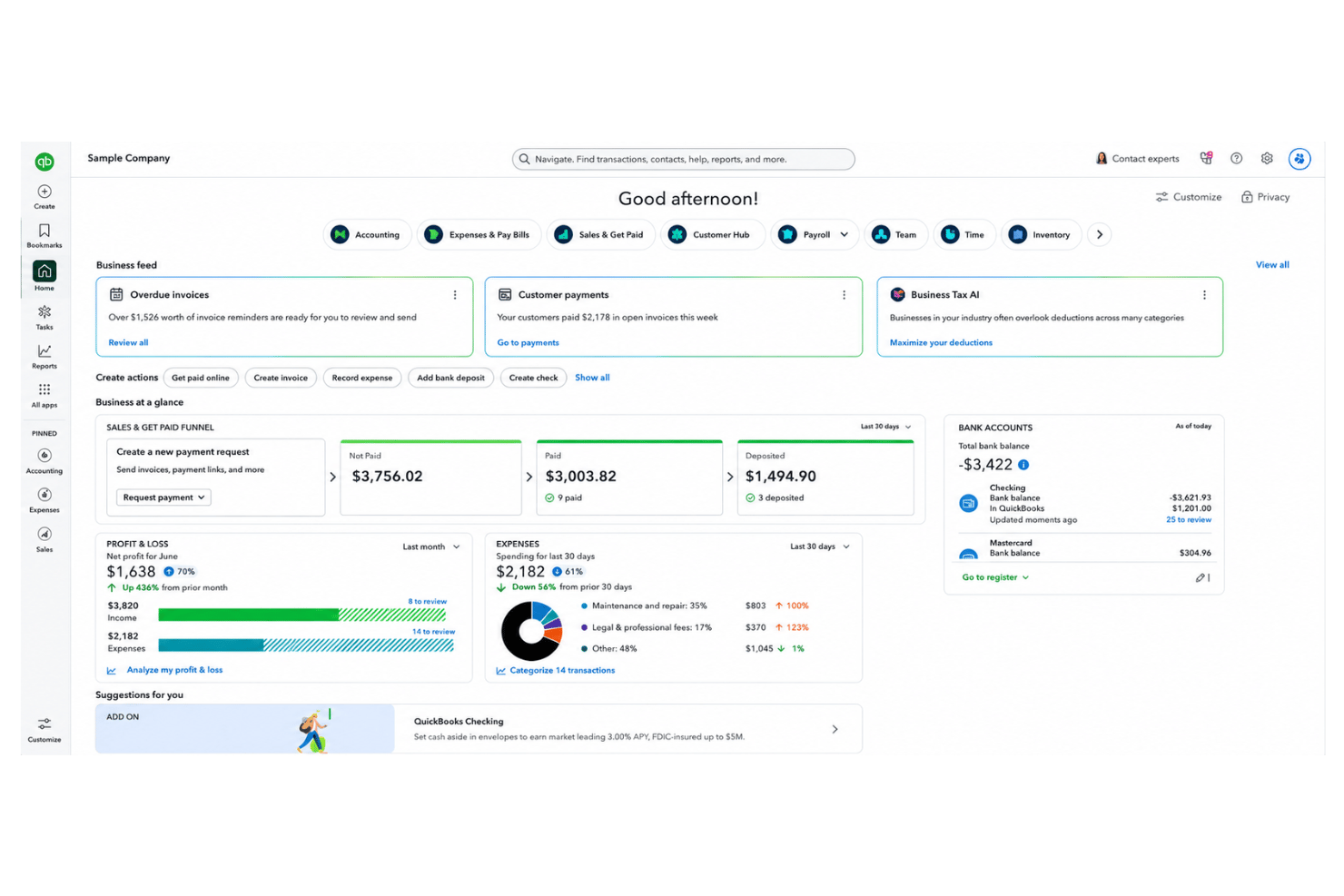This screenshot has width=1344, height=896.
Task: Click Contact experts in header
Action: [x=1137, y=158]
